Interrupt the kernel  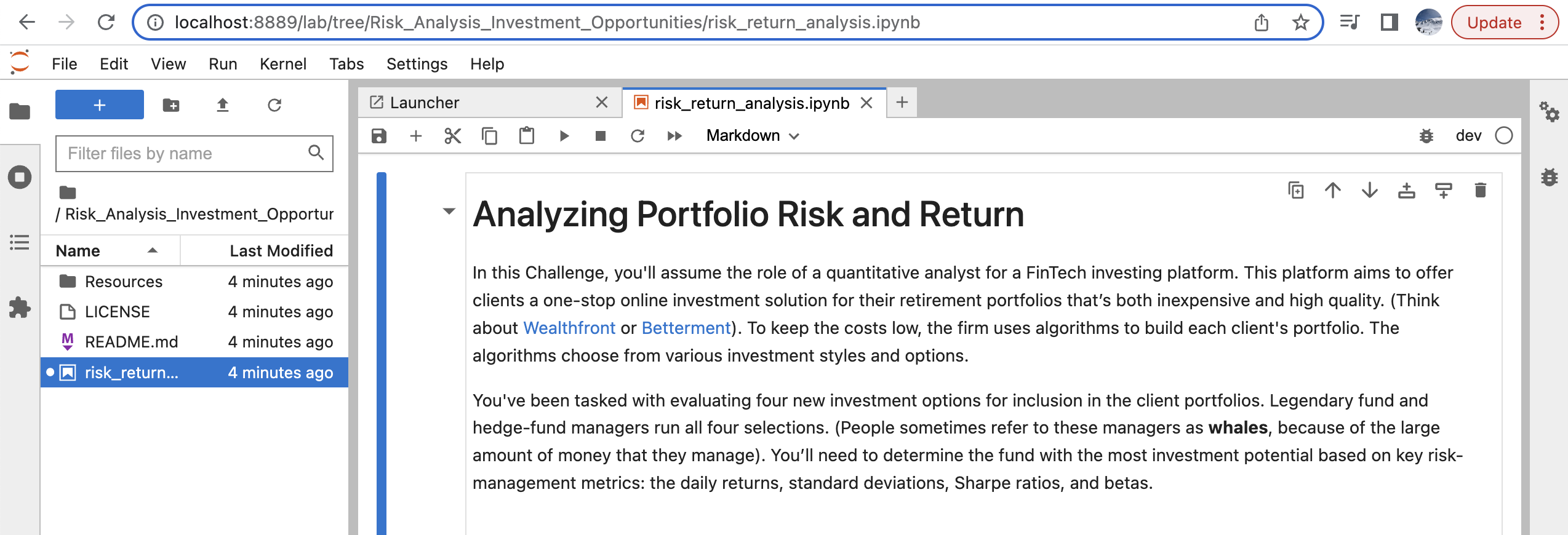(x=601, y=136)
